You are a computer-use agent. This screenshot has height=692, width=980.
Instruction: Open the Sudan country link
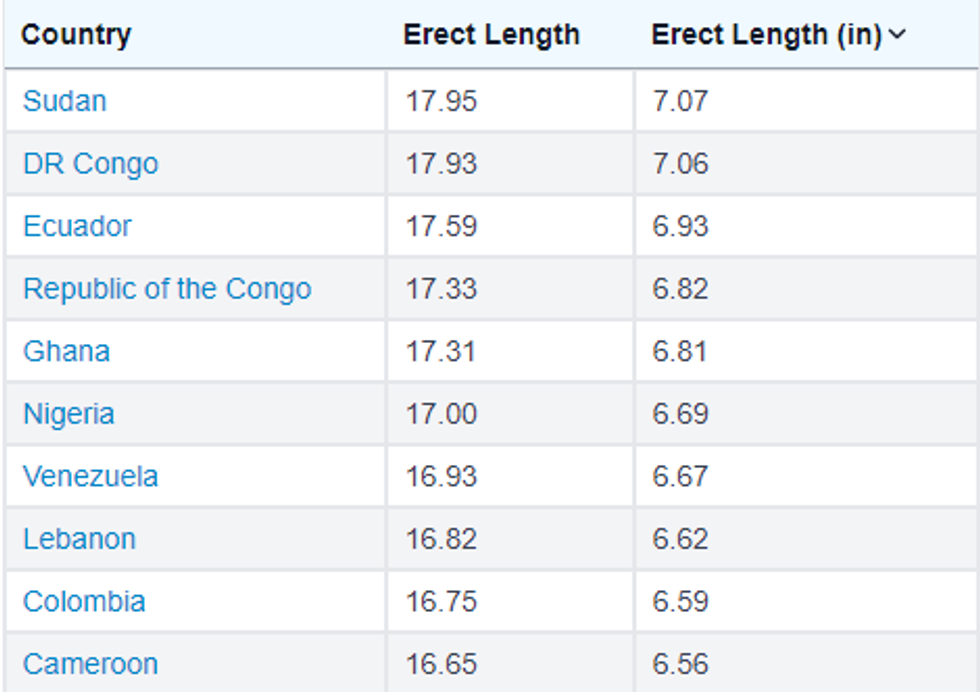pyautogui.click(x=64, y=101)
